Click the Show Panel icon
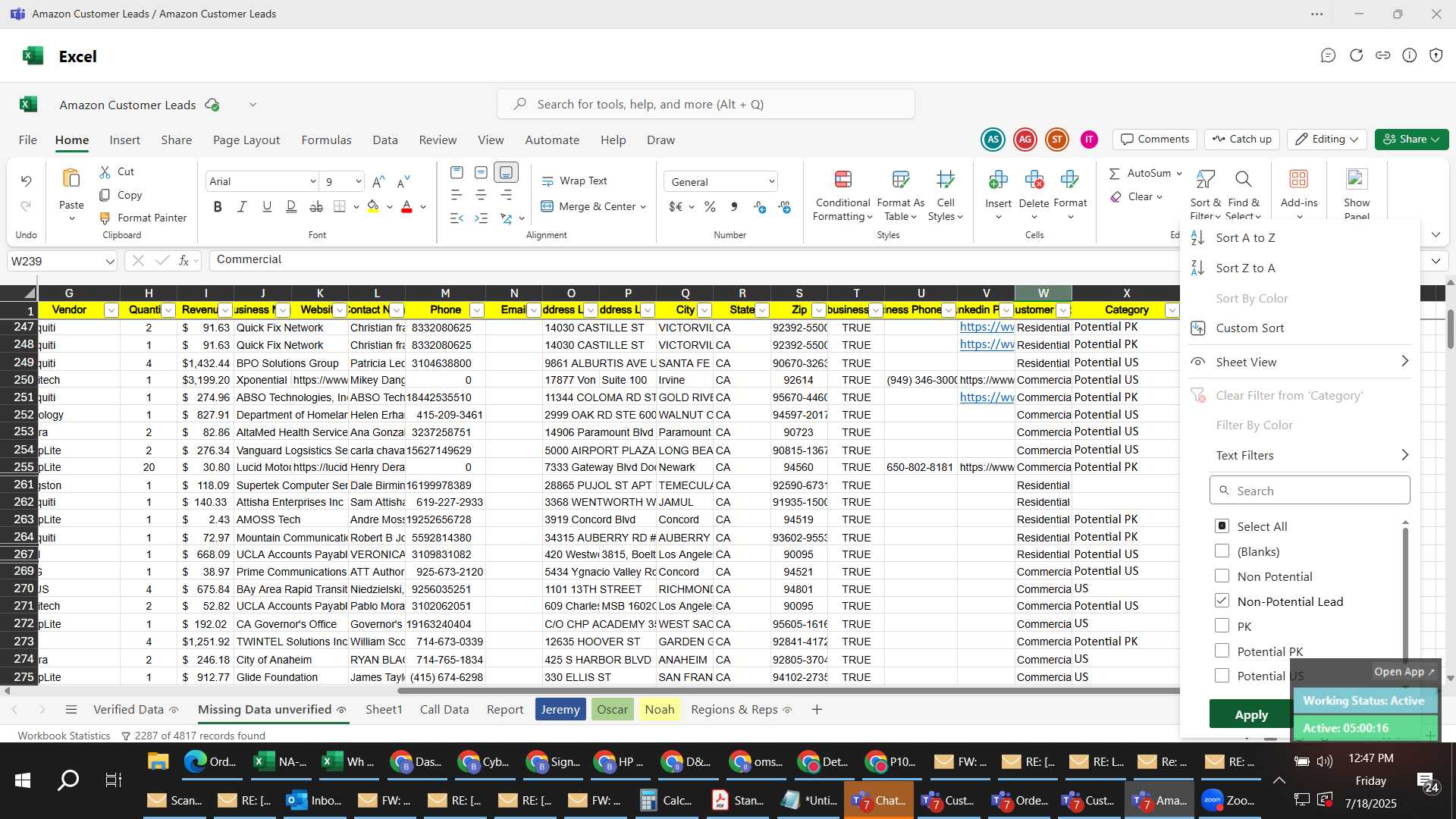Viewport: 1456px width, 819px height. tap(1357, 179)
